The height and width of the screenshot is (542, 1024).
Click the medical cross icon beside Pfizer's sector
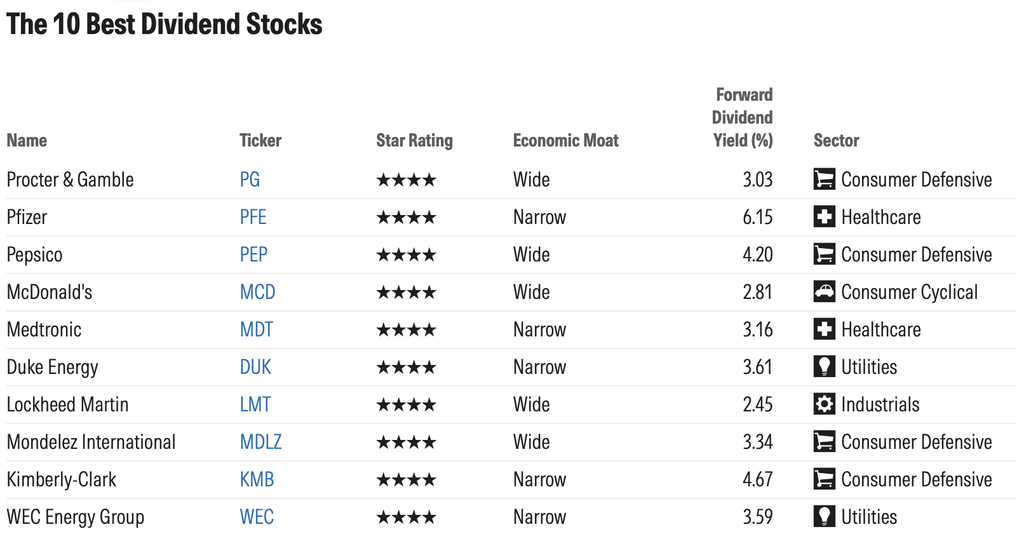point(824,217)
